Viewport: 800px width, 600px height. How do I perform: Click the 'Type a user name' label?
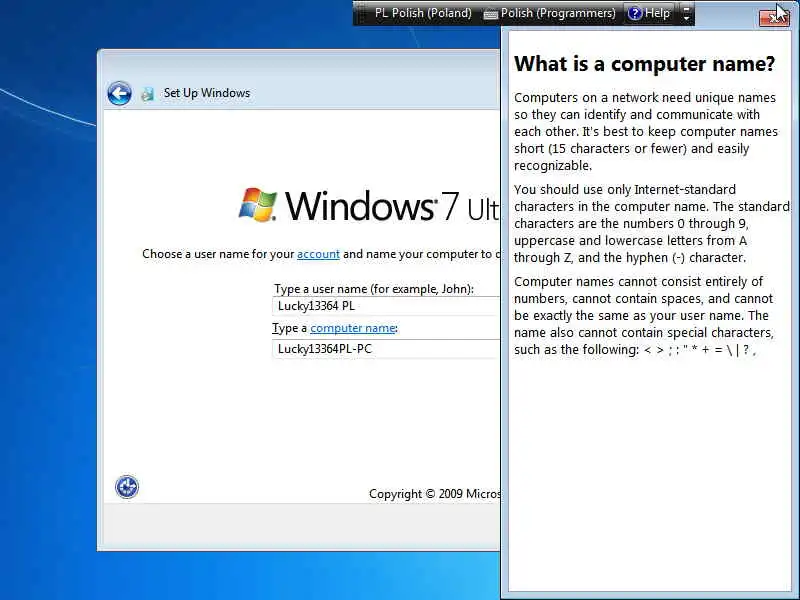point(374,289)
